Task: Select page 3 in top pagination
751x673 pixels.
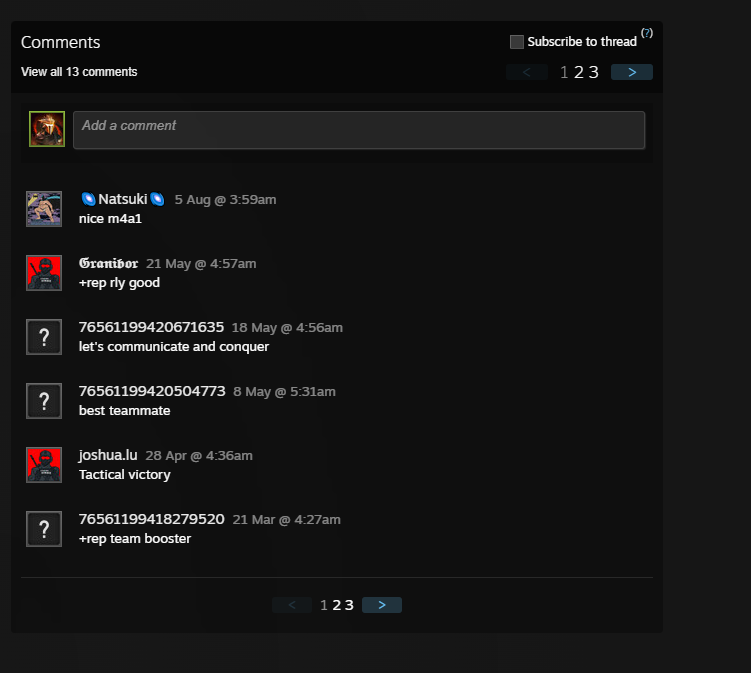Action: coord(593,72)
